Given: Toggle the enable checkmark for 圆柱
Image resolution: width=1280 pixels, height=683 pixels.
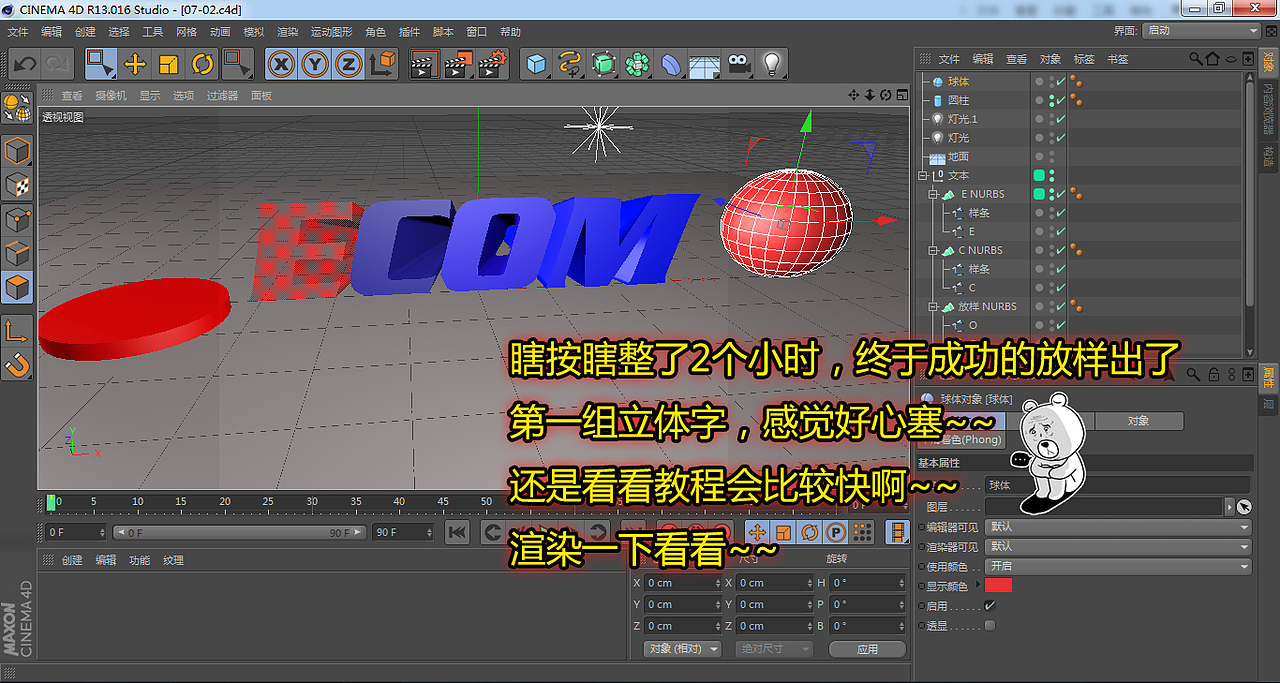Looking at the screenshot, I should click(1061, 101).
